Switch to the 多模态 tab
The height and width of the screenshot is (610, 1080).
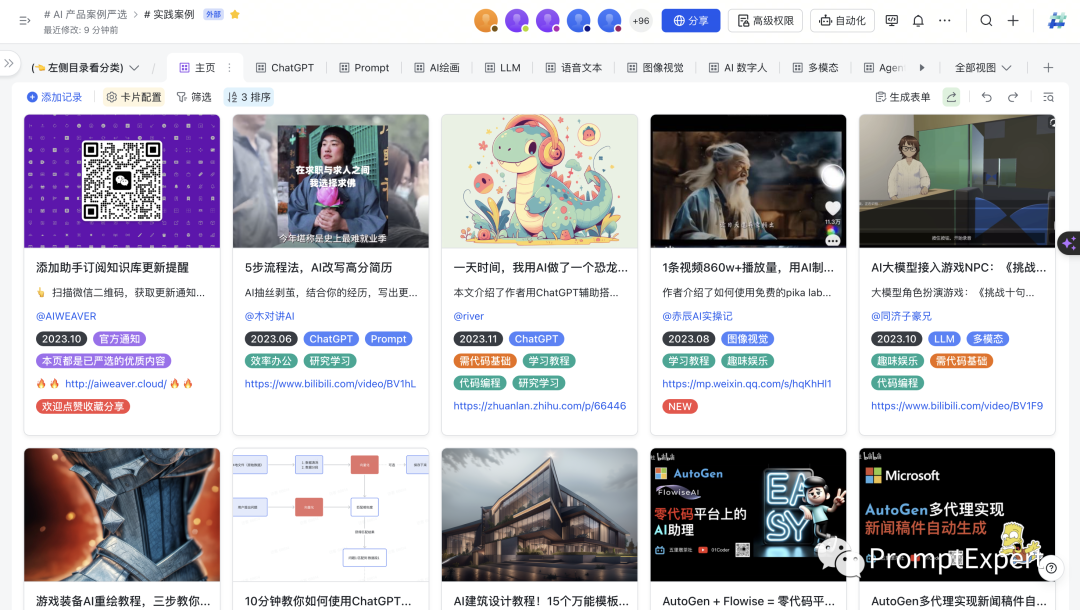816,67
